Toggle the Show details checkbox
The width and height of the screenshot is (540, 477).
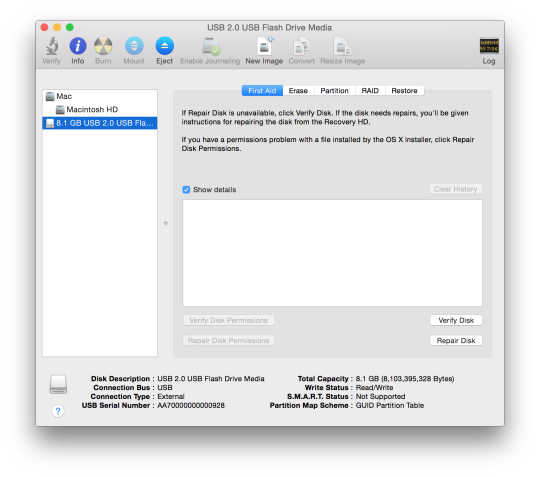tap(186, 190)
